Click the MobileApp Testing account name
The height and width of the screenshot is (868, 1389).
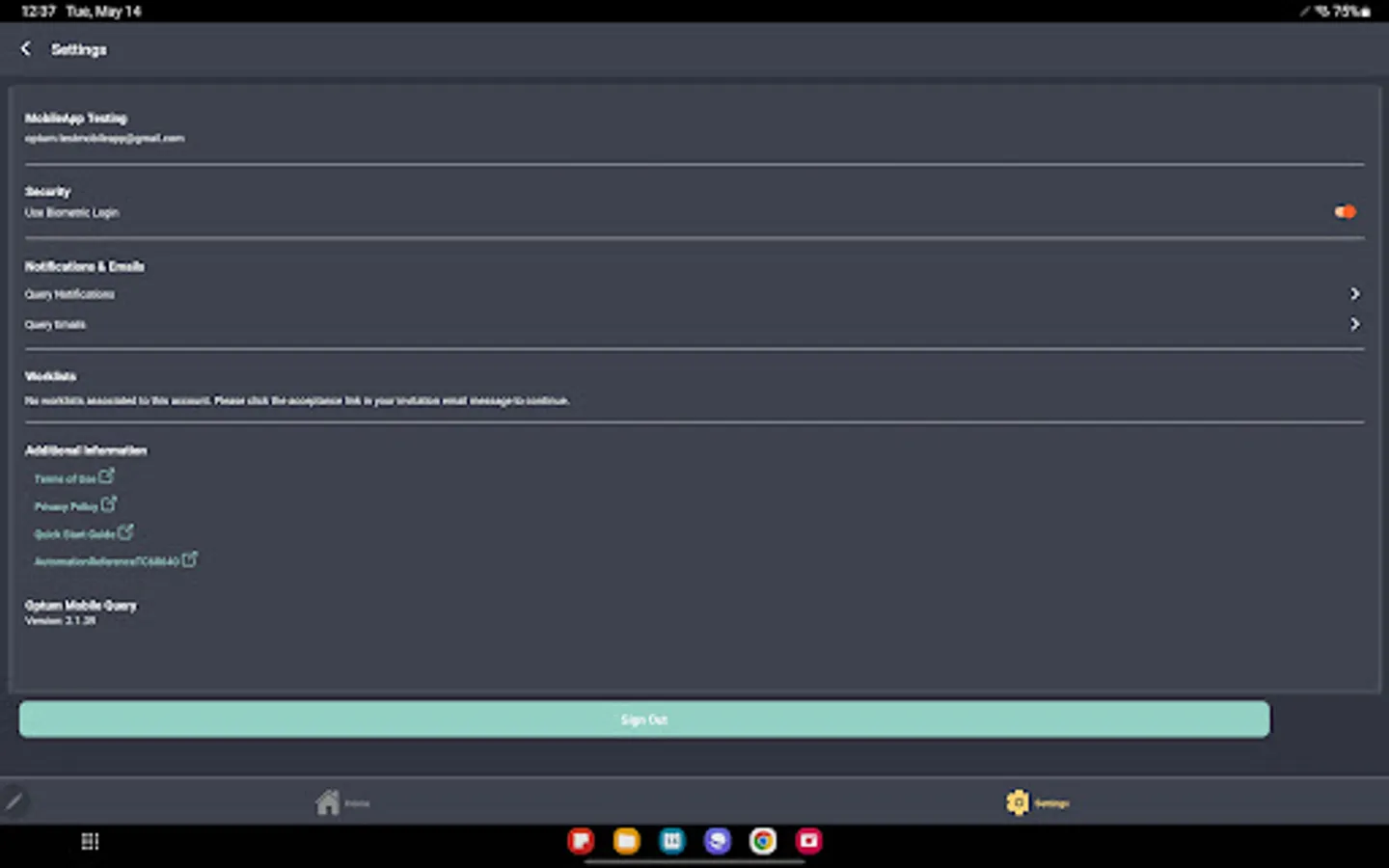point(75,118)
